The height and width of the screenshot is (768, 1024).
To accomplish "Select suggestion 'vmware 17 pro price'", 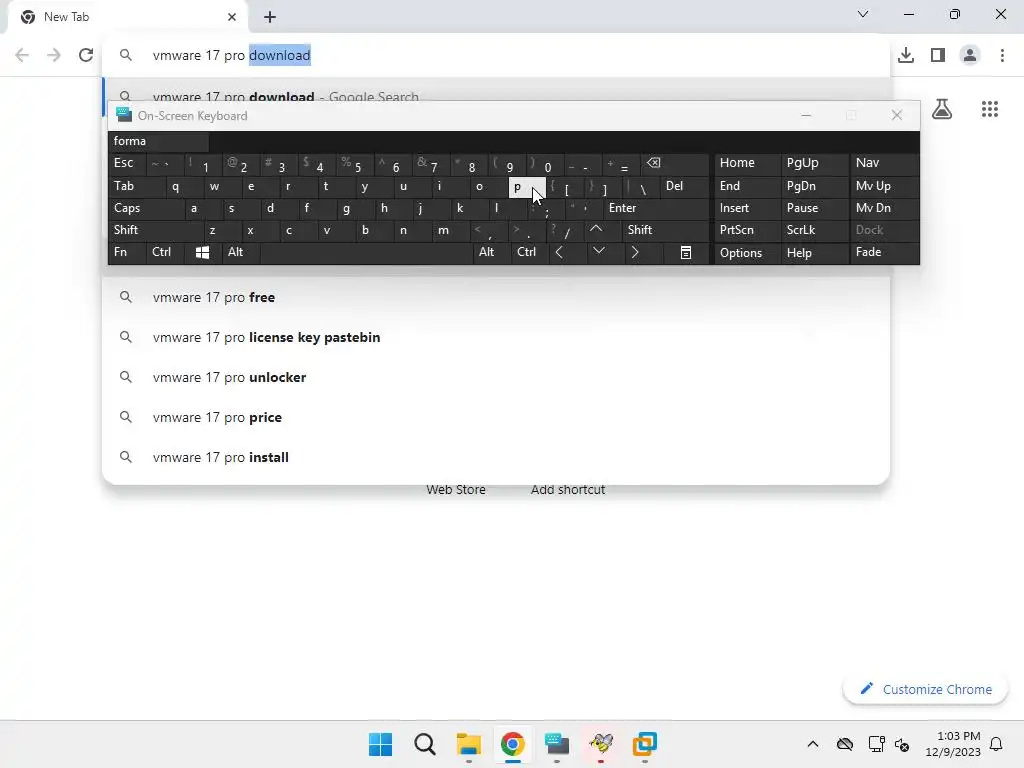I will coord(496,417).
